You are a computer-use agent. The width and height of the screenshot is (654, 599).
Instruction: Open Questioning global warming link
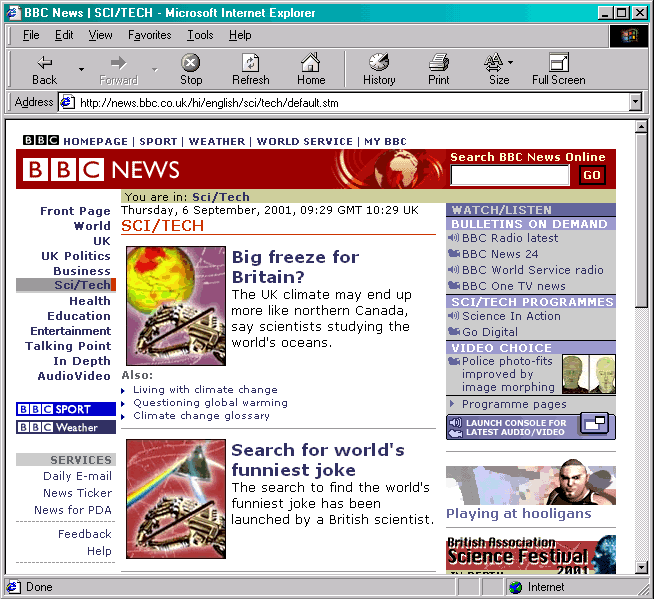point(210,403)
